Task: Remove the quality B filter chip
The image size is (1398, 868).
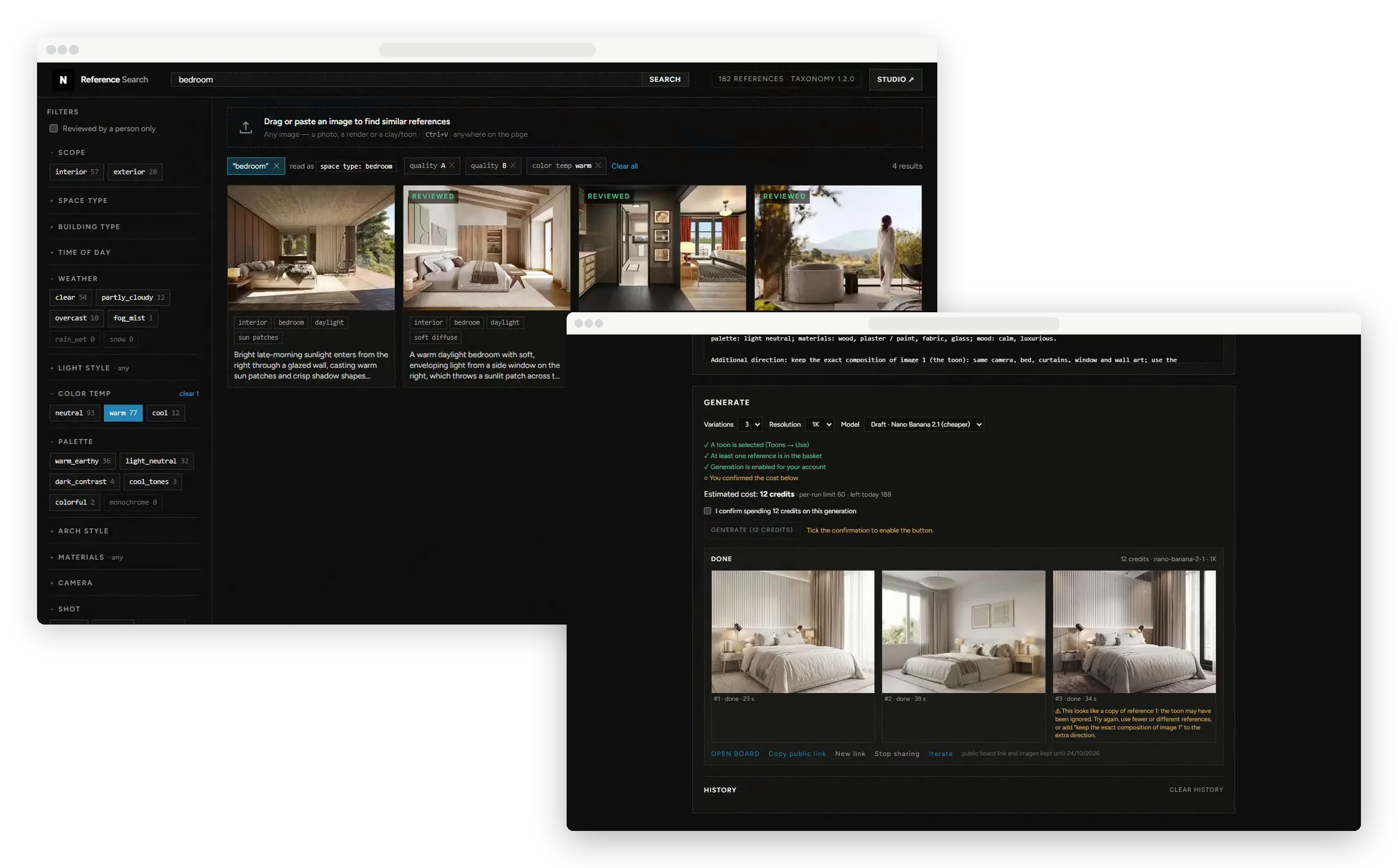Action: (513, 165)
